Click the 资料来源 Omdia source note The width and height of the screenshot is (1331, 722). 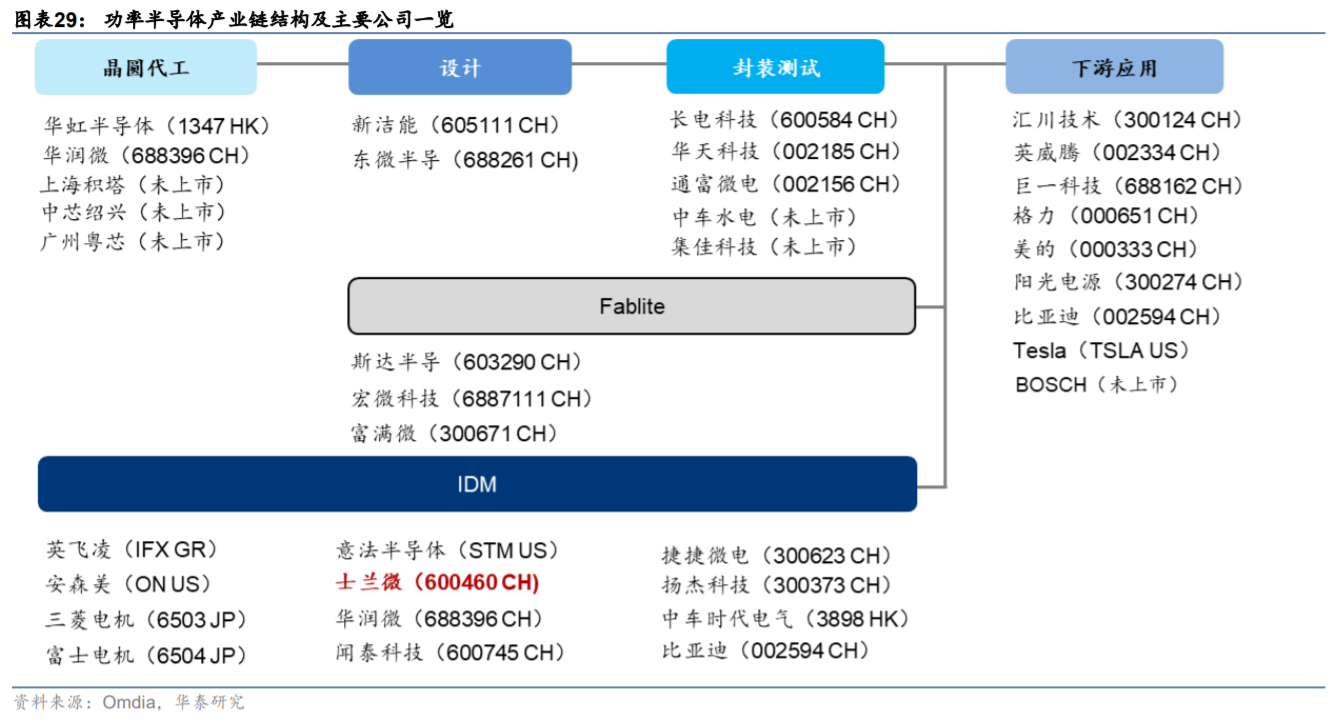tap(129, 702)
